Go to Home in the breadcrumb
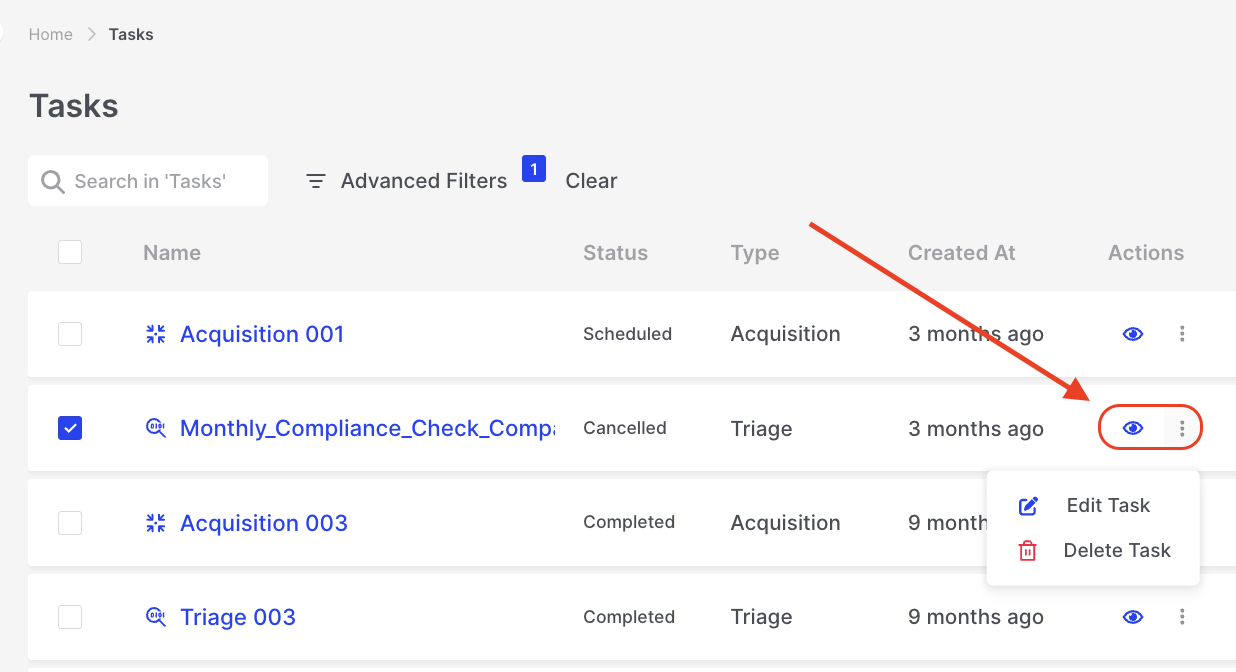Screen dimensions: 1236x672 50,34
